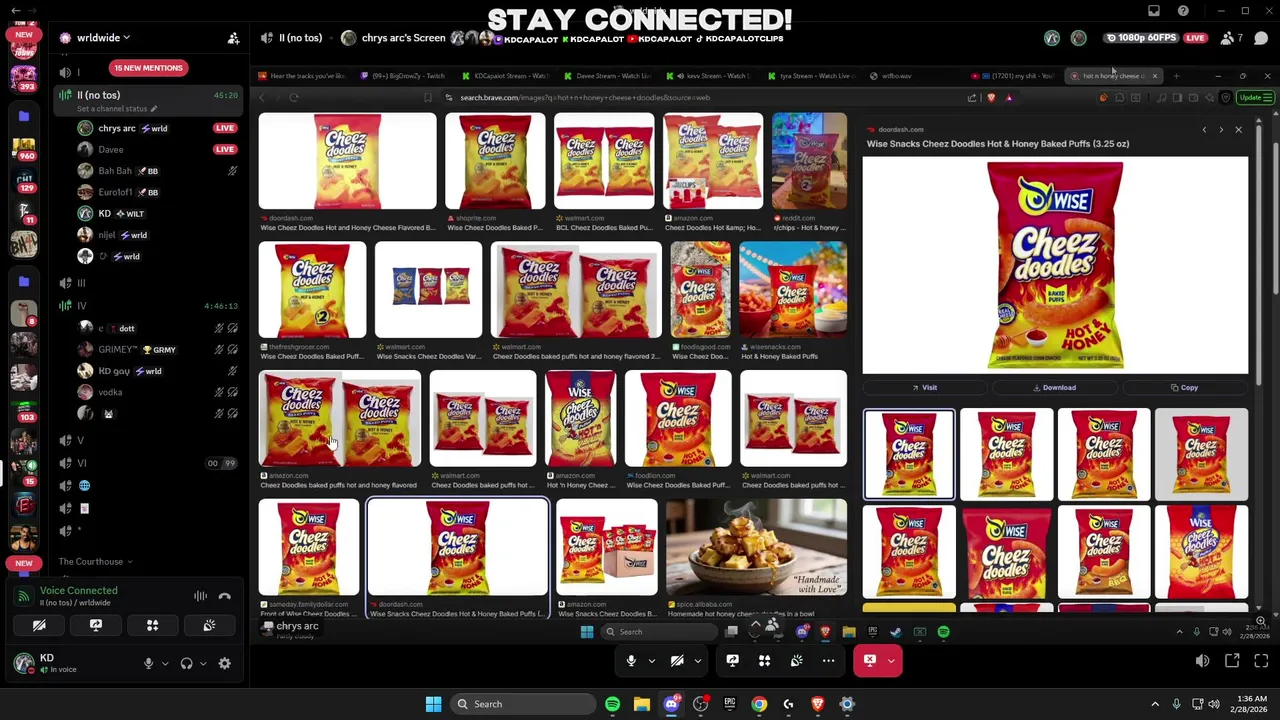
Task: Open shared browser tab 'kevv Stream'
Action: 710,76
